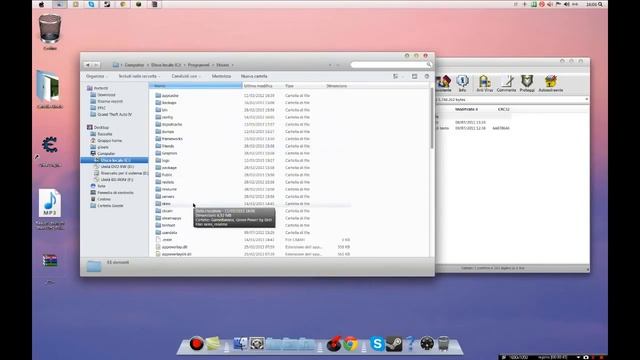This screenshot has height=360, width=640.
Task: Click the Explorer forward arrow button
Action: [x=96, y=65]
